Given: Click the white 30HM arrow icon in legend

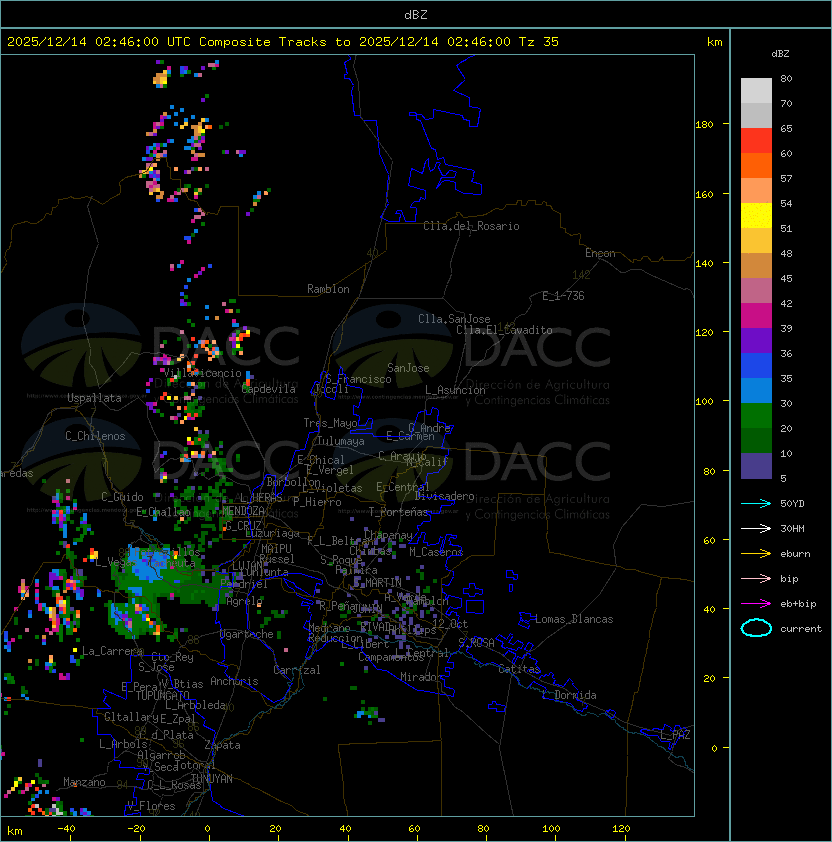Looking at the screenshot, I should [756, 528].
